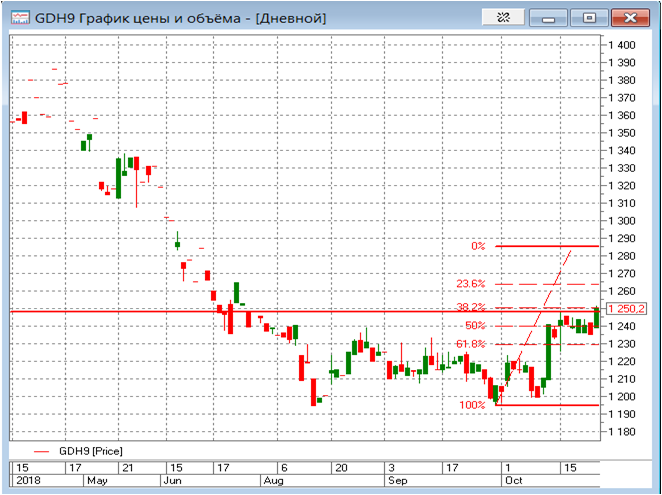
Task: Maximize the GDH9 chart window
Action: 589,17
